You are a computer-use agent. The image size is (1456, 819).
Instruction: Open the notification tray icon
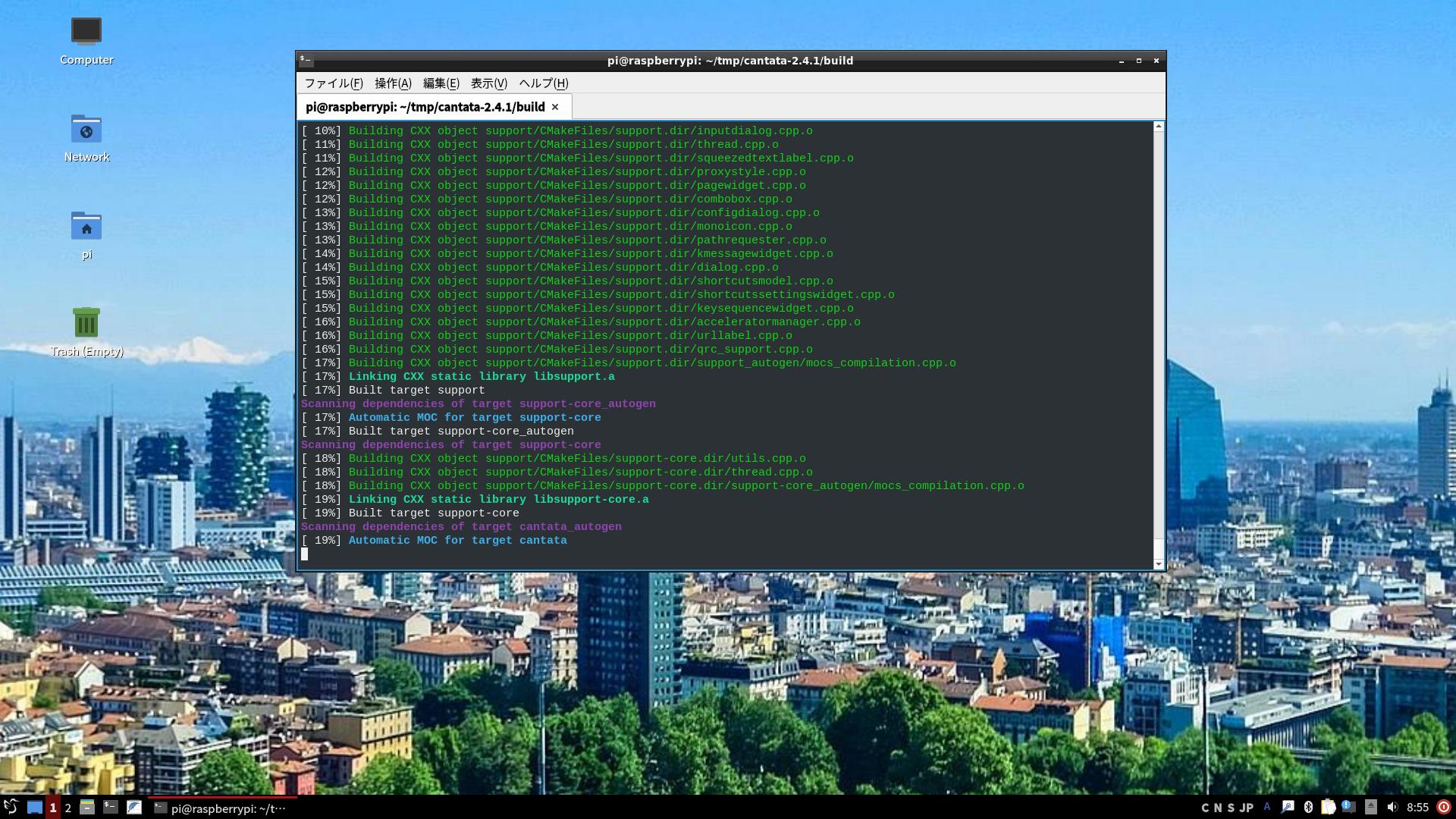[x=1348, y=806]
